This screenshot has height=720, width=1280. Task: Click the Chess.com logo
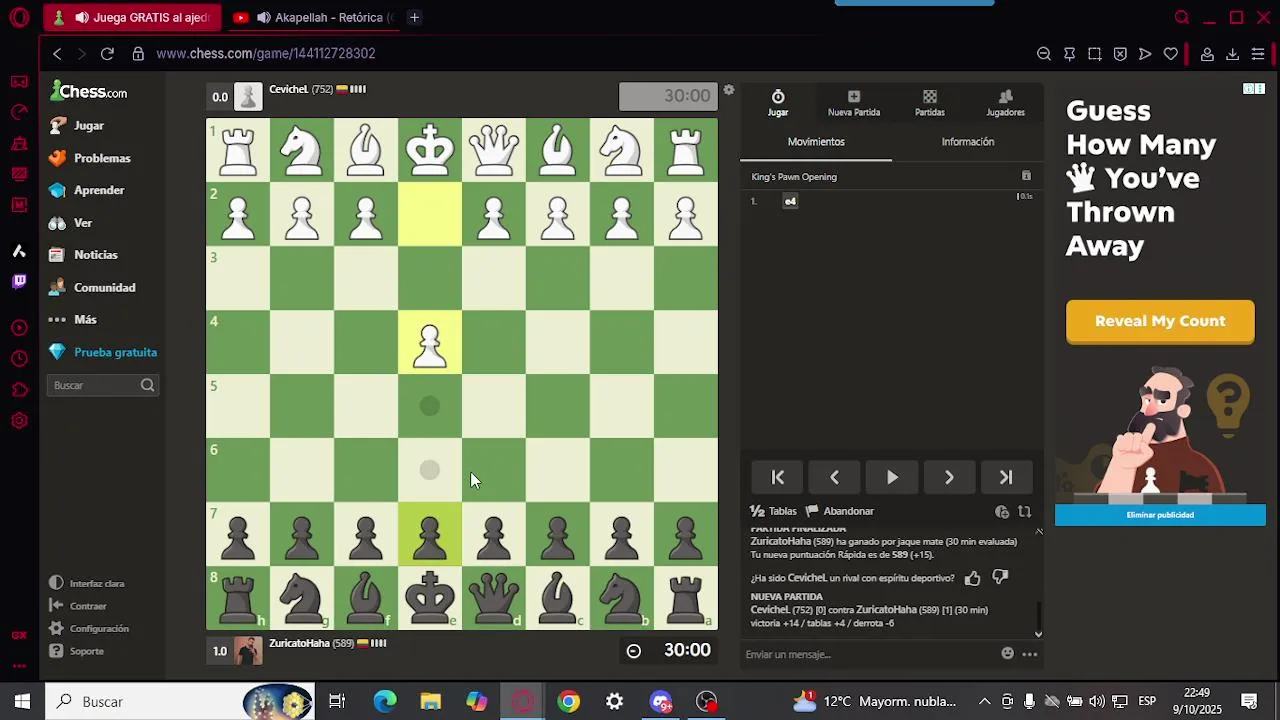[x=89, y=92]
